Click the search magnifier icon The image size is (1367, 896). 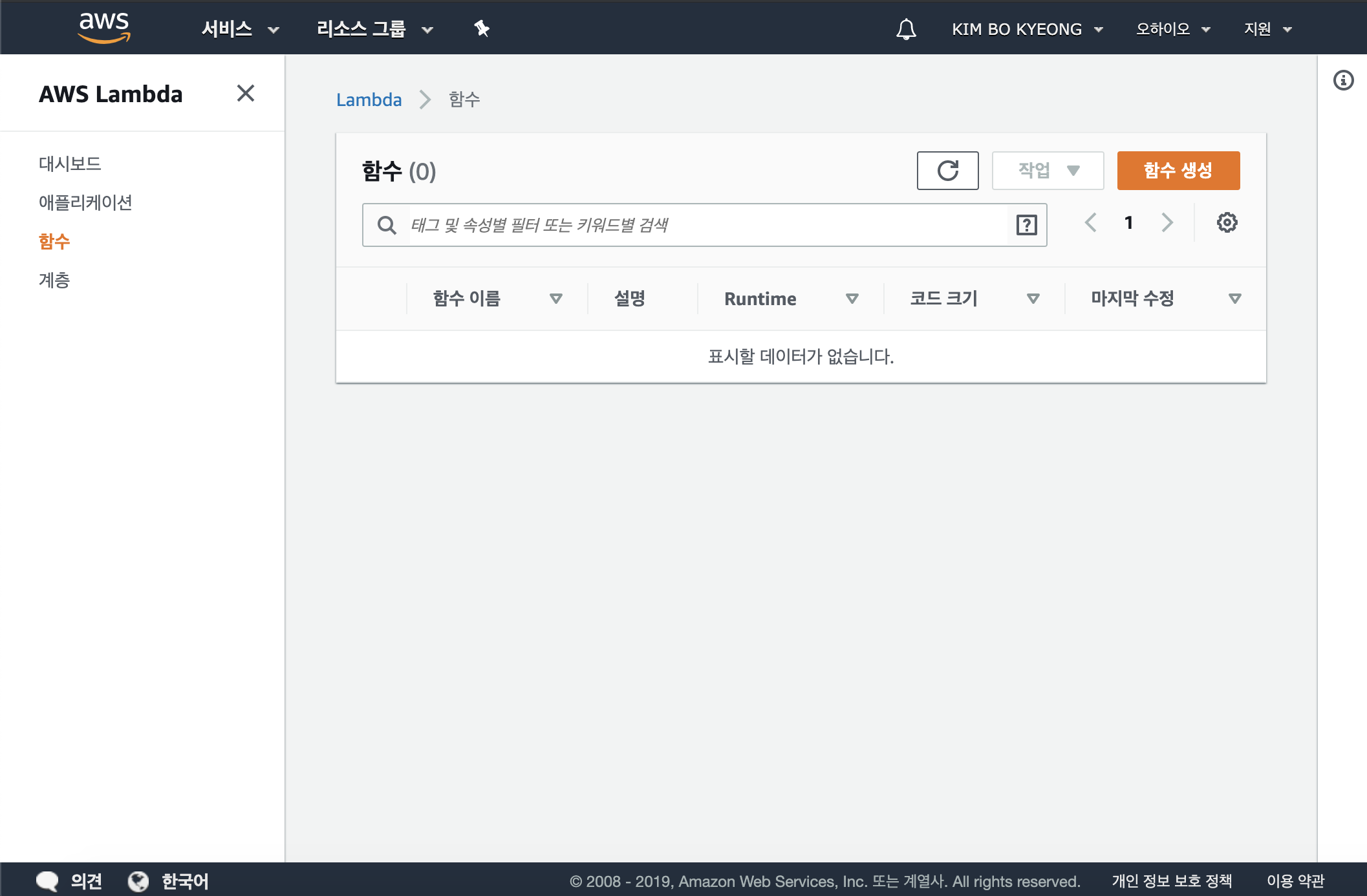pos(387,225)
